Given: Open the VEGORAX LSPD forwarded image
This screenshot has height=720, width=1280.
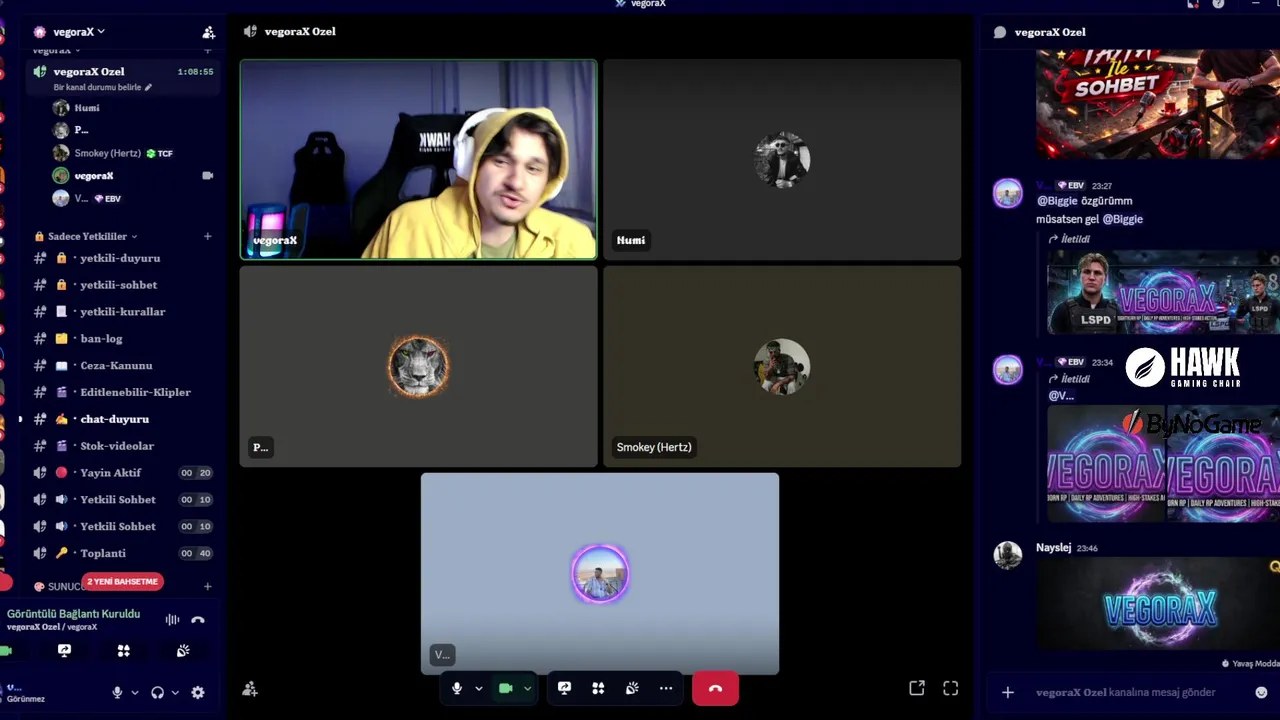Looking at the screenshot, I should [x=1163, y=292].
